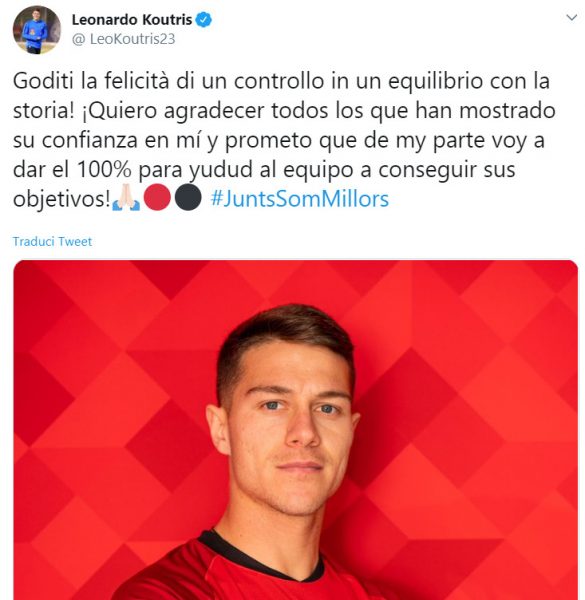Image resolution: width=585 pixels, height=600 pixels.
Task: Click the #JuntsSomMillors hashtag
Action: coord(300,199)
